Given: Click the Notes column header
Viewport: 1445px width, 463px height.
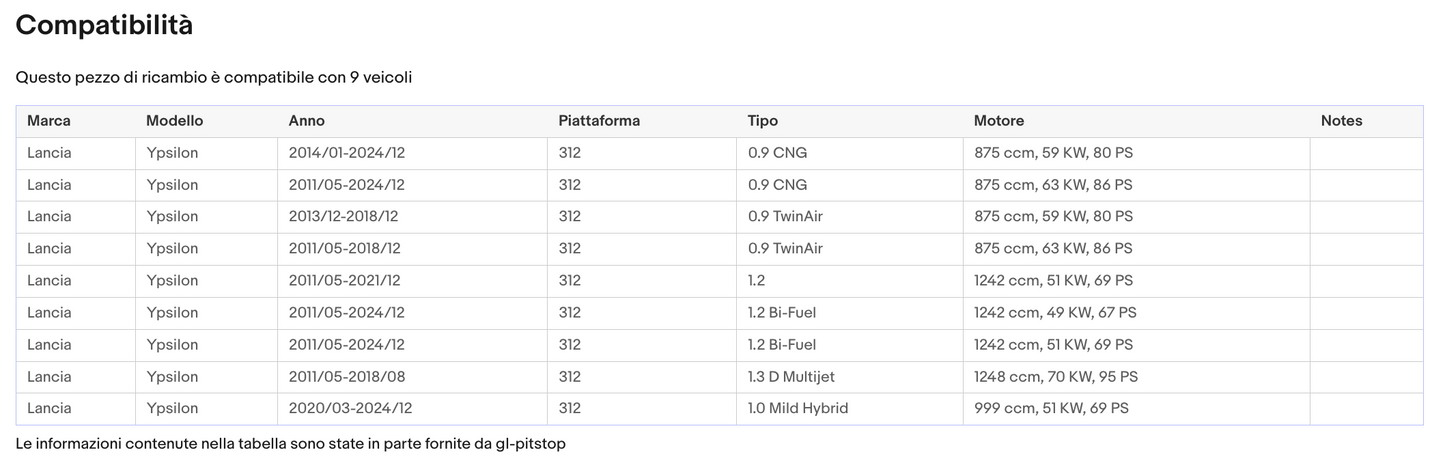Looking at the screenshot, I should click(x=1341, y=121).
